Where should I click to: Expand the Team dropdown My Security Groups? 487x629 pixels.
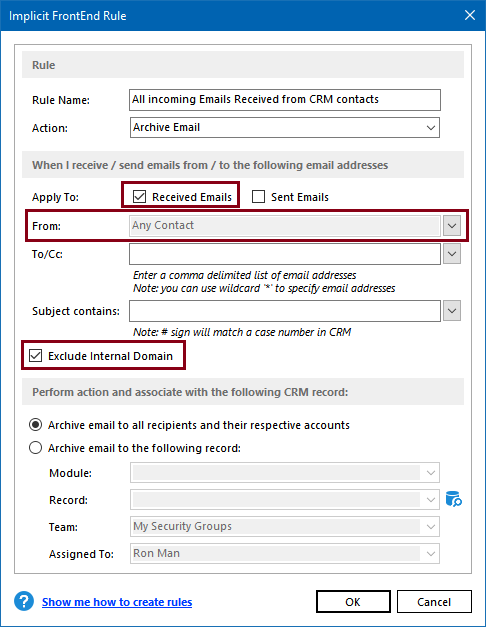point(285,526)
